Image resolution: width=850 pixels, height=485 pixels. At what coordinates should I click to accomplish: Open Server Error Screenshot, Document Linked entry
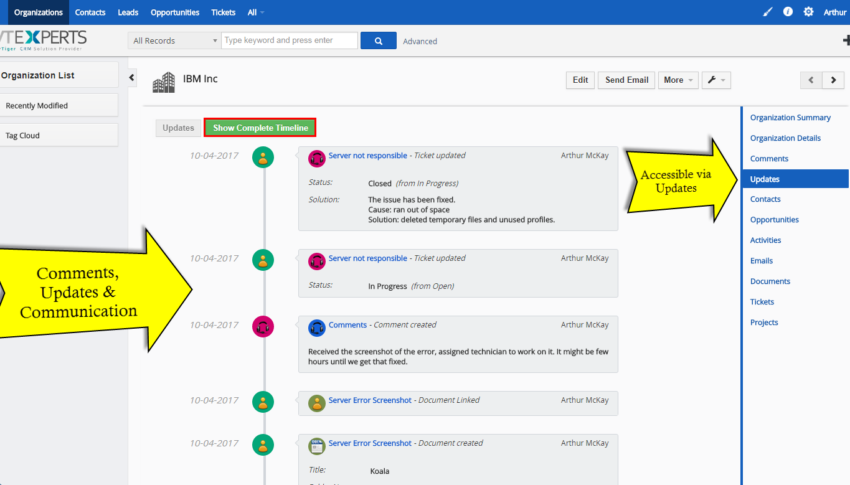[370, 400]
